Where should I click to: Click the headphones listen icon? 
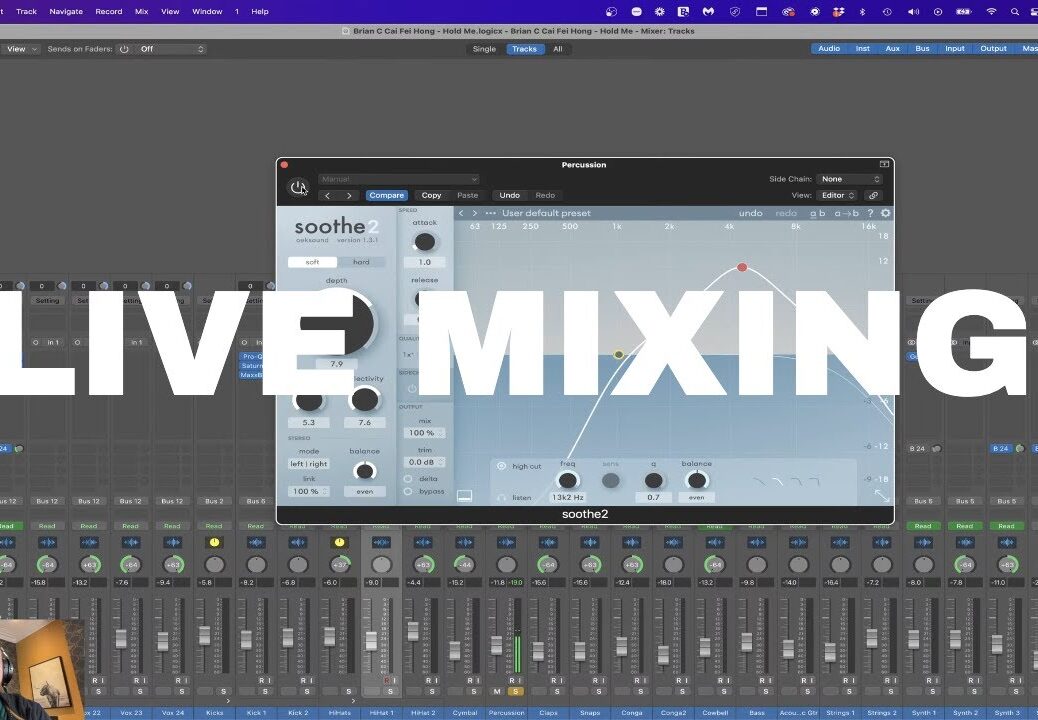coord(501,498)
